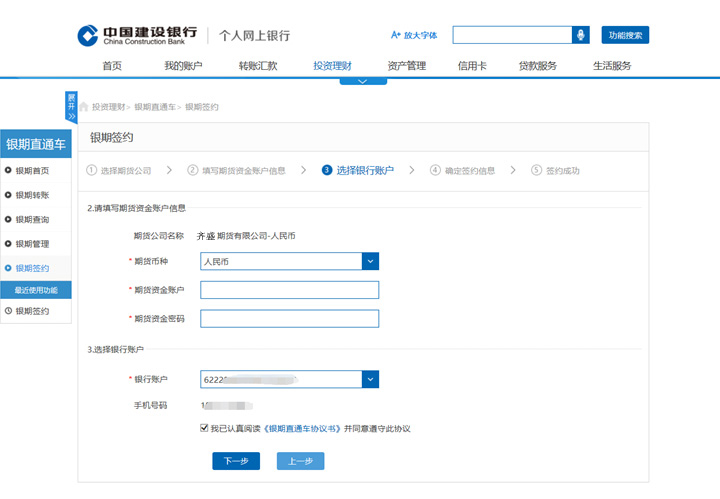The image size is (720, 499).
Task: Expand the chevron under the 投资理财 menu
Action: (x=363, y=80)
